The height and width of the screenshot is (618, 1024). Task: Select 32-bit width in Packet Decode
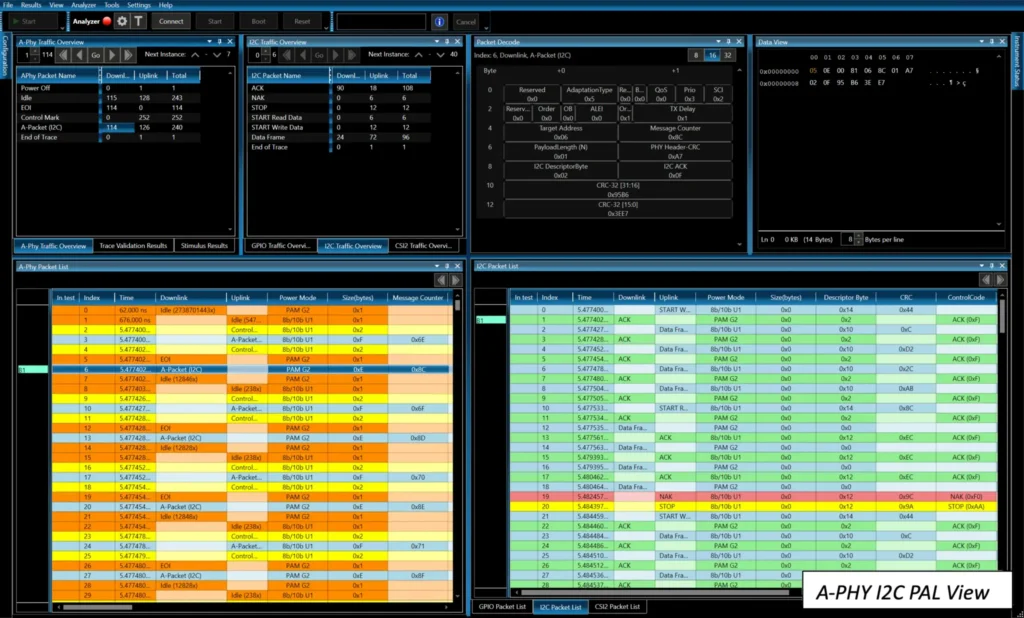726,55
